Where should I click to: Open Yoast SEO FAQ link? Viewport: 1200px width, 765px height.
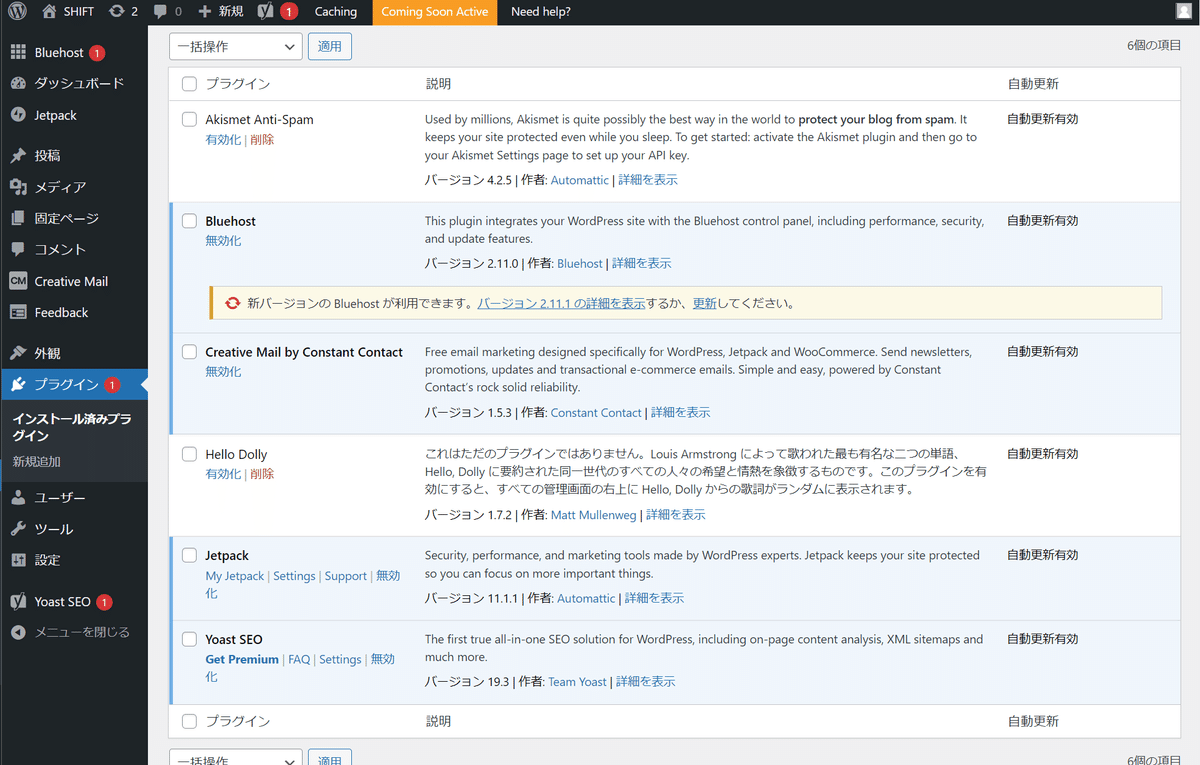point(299,660)
